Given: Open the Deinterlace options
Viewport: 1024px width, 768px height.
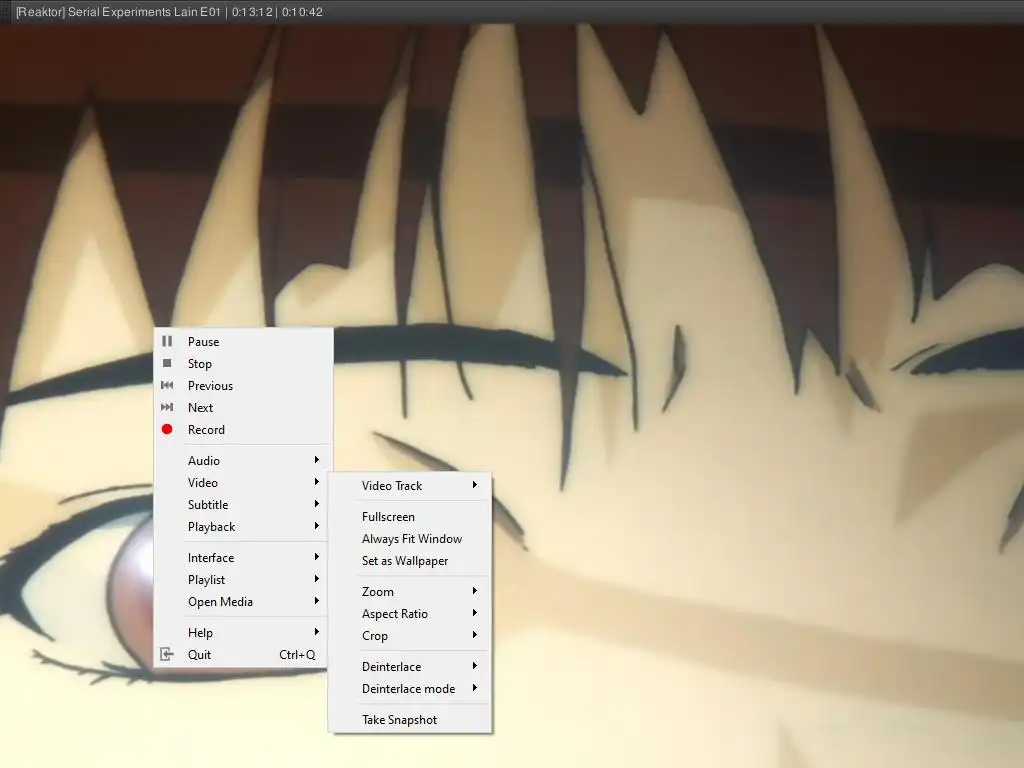Looking at the screenshot, I should click(409, 667).
